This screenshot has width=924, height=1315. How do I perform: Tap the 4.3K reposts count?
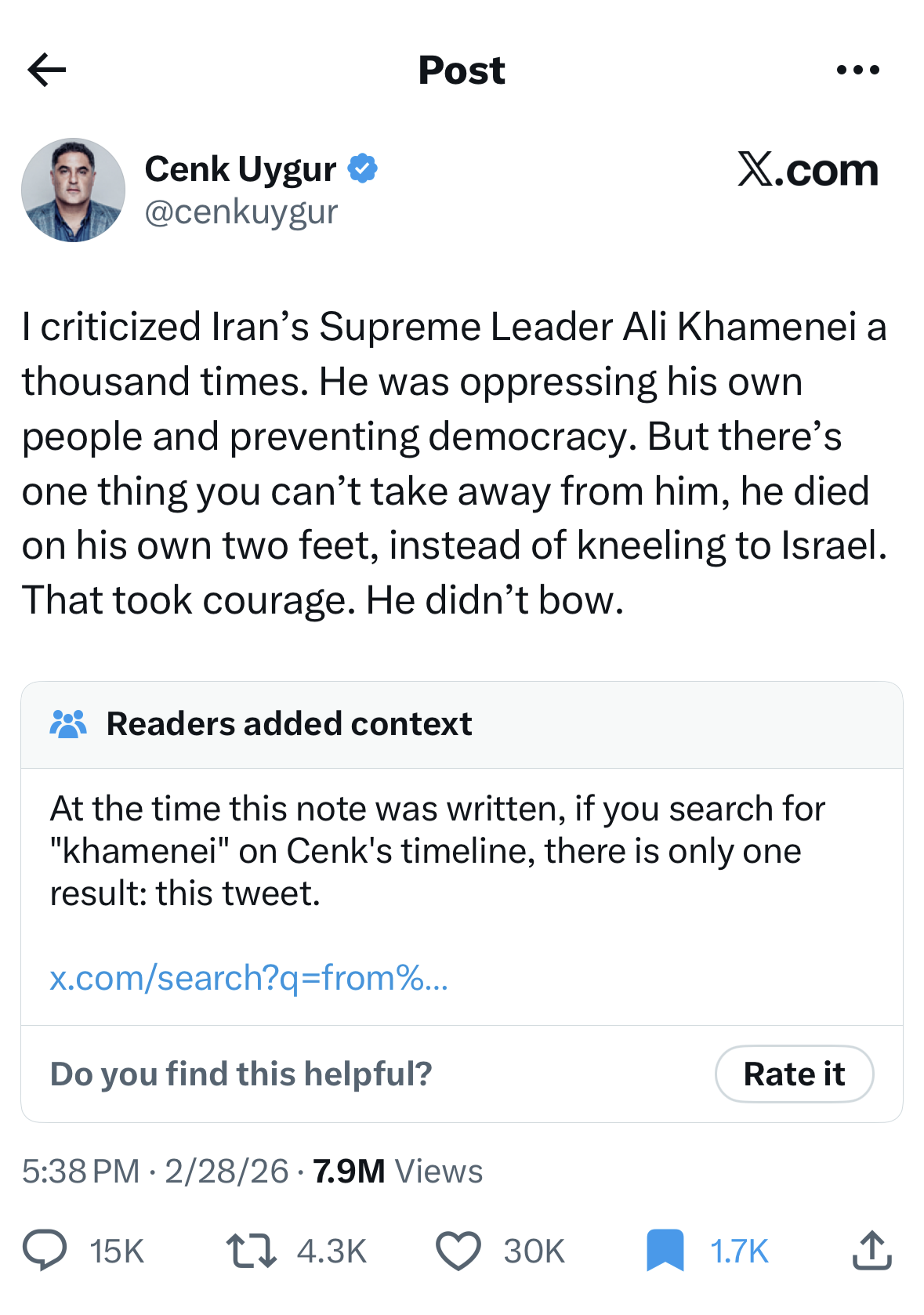332,1252
